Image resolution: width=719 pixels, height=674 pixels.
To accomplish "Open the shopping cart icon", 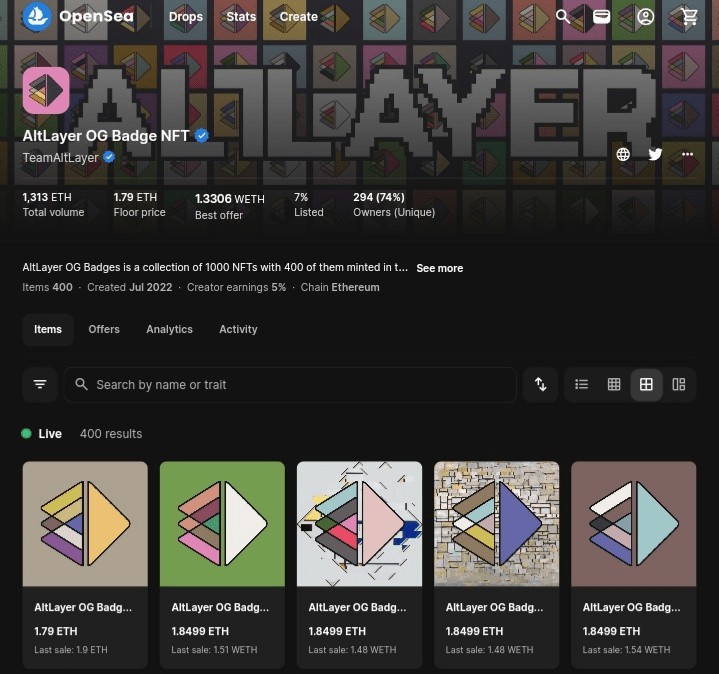I will (x=689, y=17).
